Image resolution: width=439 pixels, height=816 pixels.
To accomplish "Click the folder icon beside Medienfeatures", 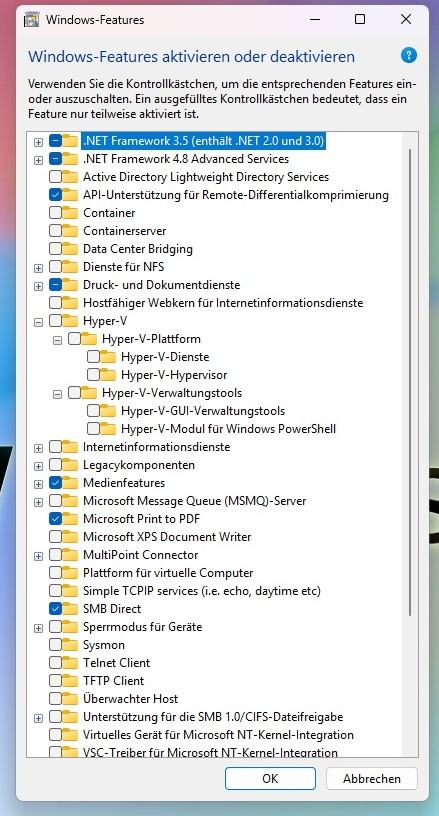I will pos(70,482).
